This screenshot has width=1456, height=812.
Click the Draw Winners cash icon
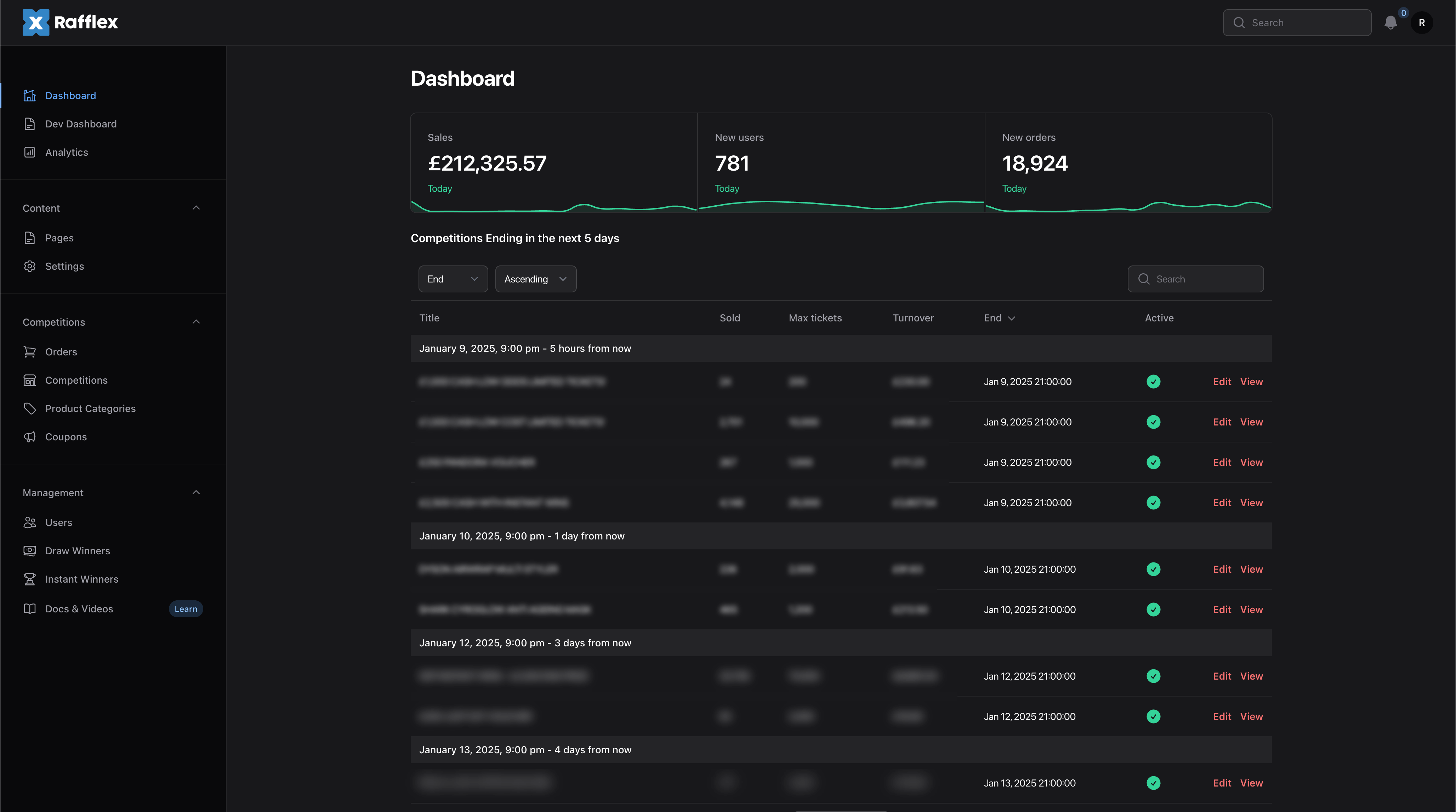click(30, 551)
